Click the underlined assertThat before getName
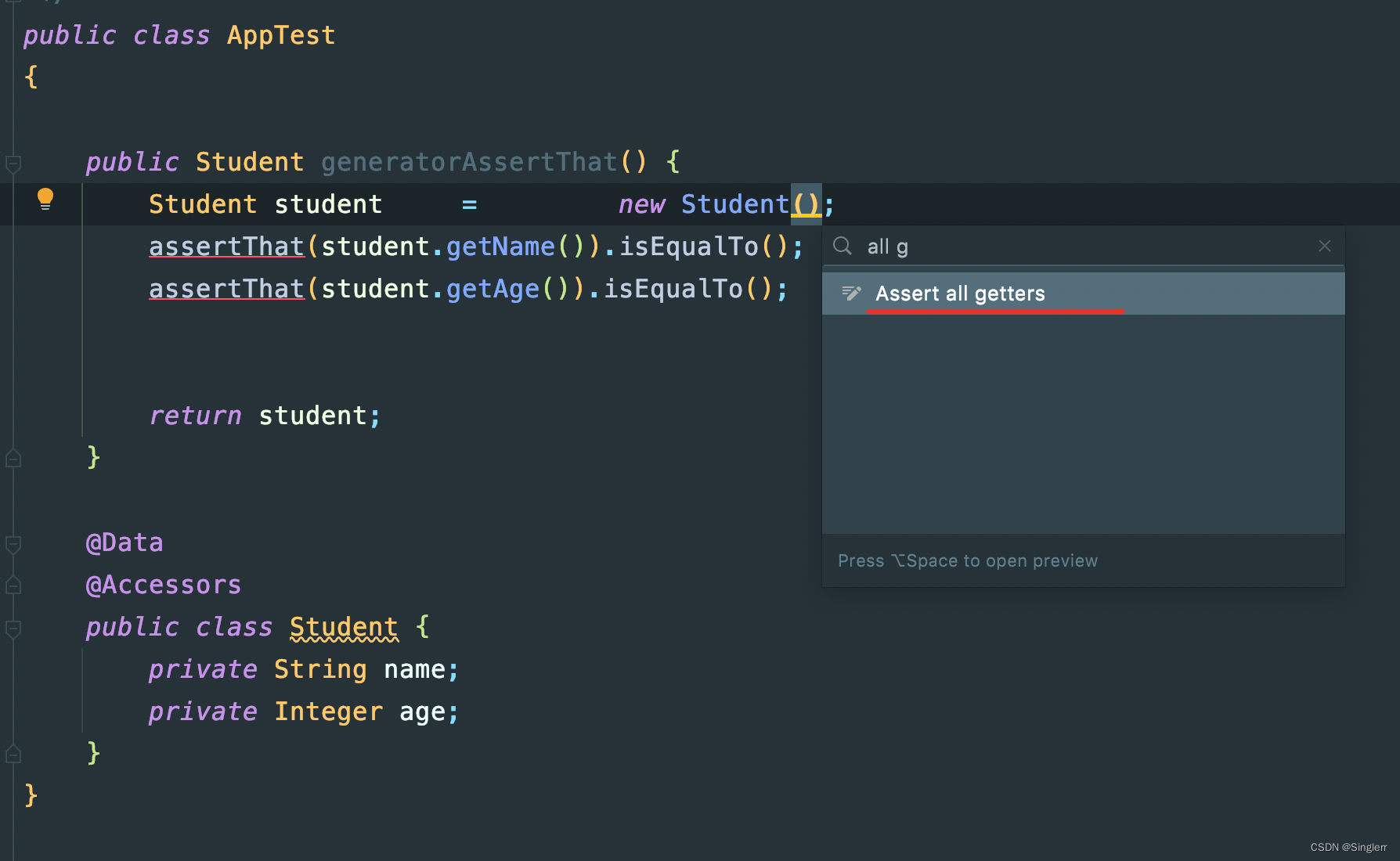 point(226,246)
